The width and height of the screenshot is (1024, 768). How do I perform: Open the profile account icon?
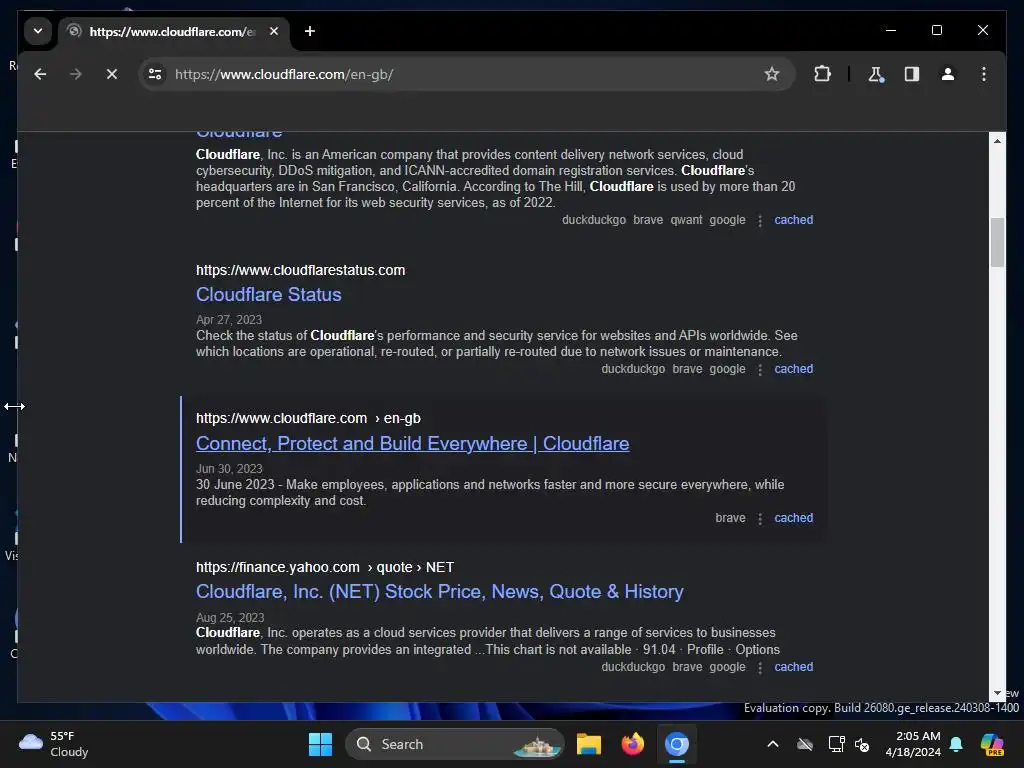(x=948, y=74)
